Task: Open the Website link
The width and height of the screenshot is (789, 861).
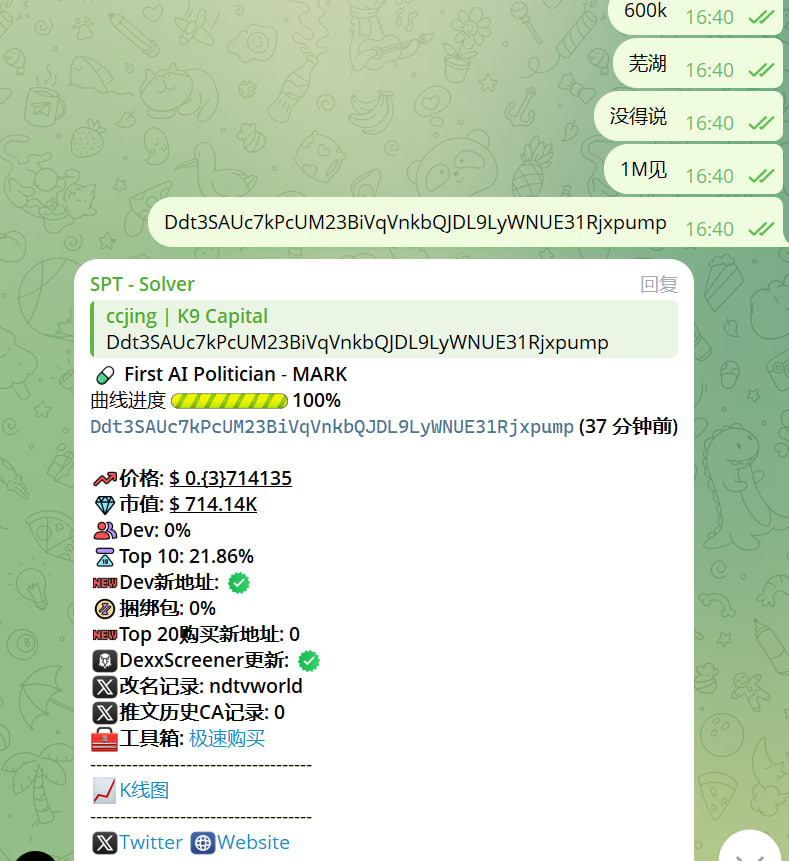Action: pos(253,842)
